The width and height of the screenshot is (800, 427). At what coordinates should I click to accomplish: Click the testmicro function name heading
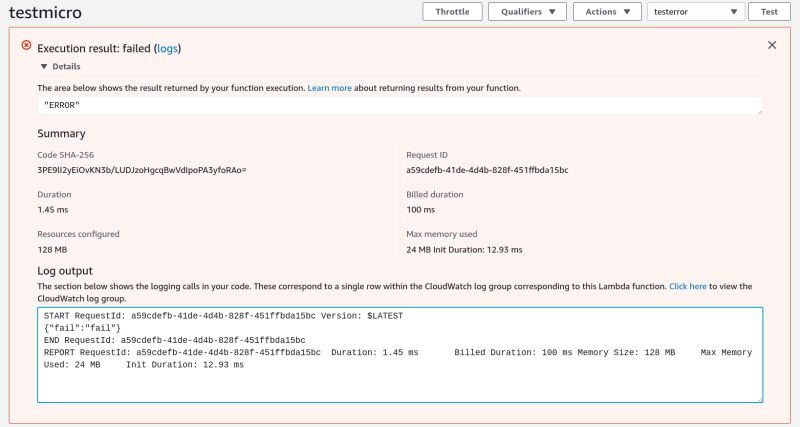tap(45, 12)
